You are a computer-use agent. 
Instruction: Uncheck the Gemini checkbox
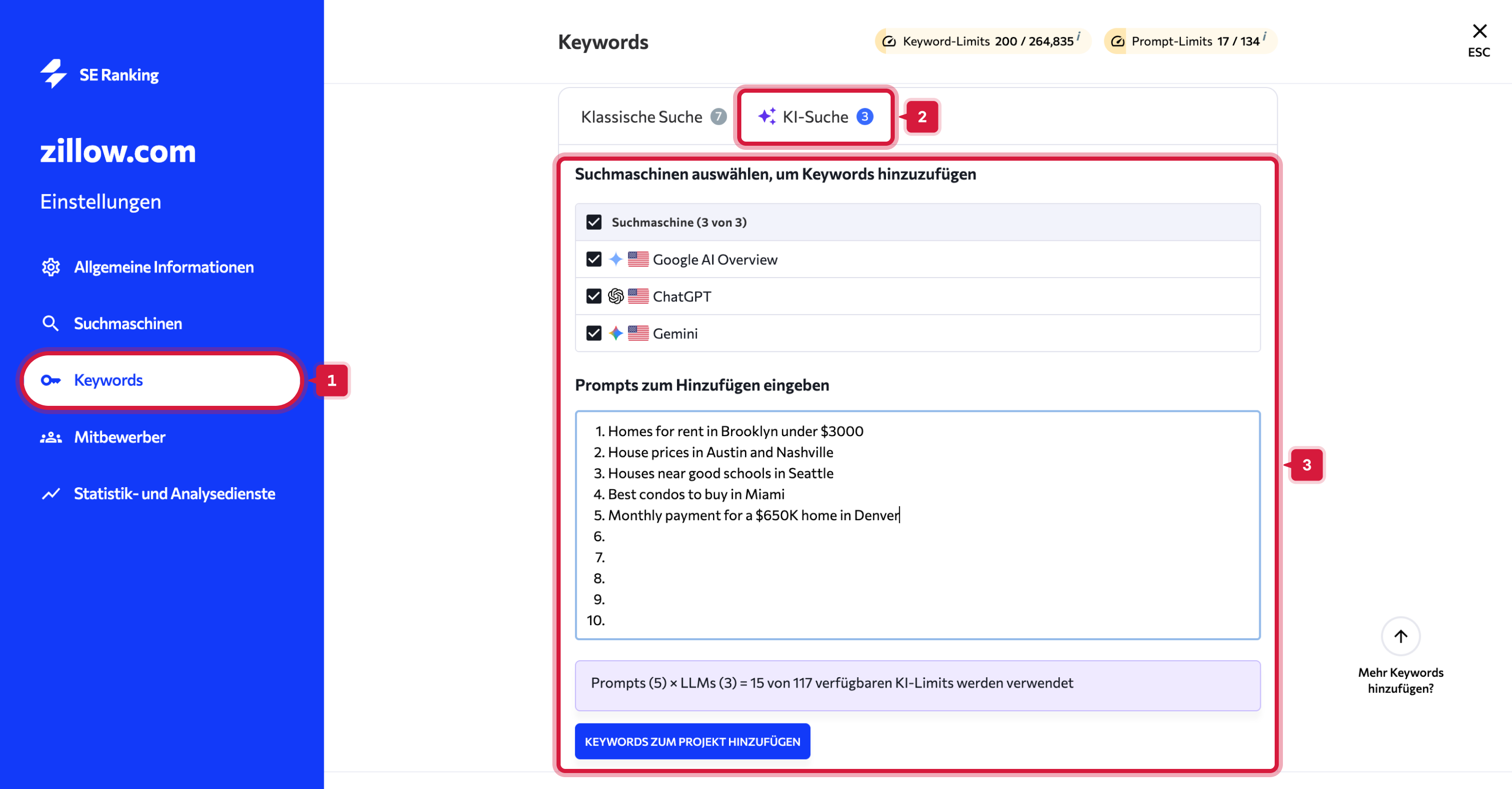point(594,333)
